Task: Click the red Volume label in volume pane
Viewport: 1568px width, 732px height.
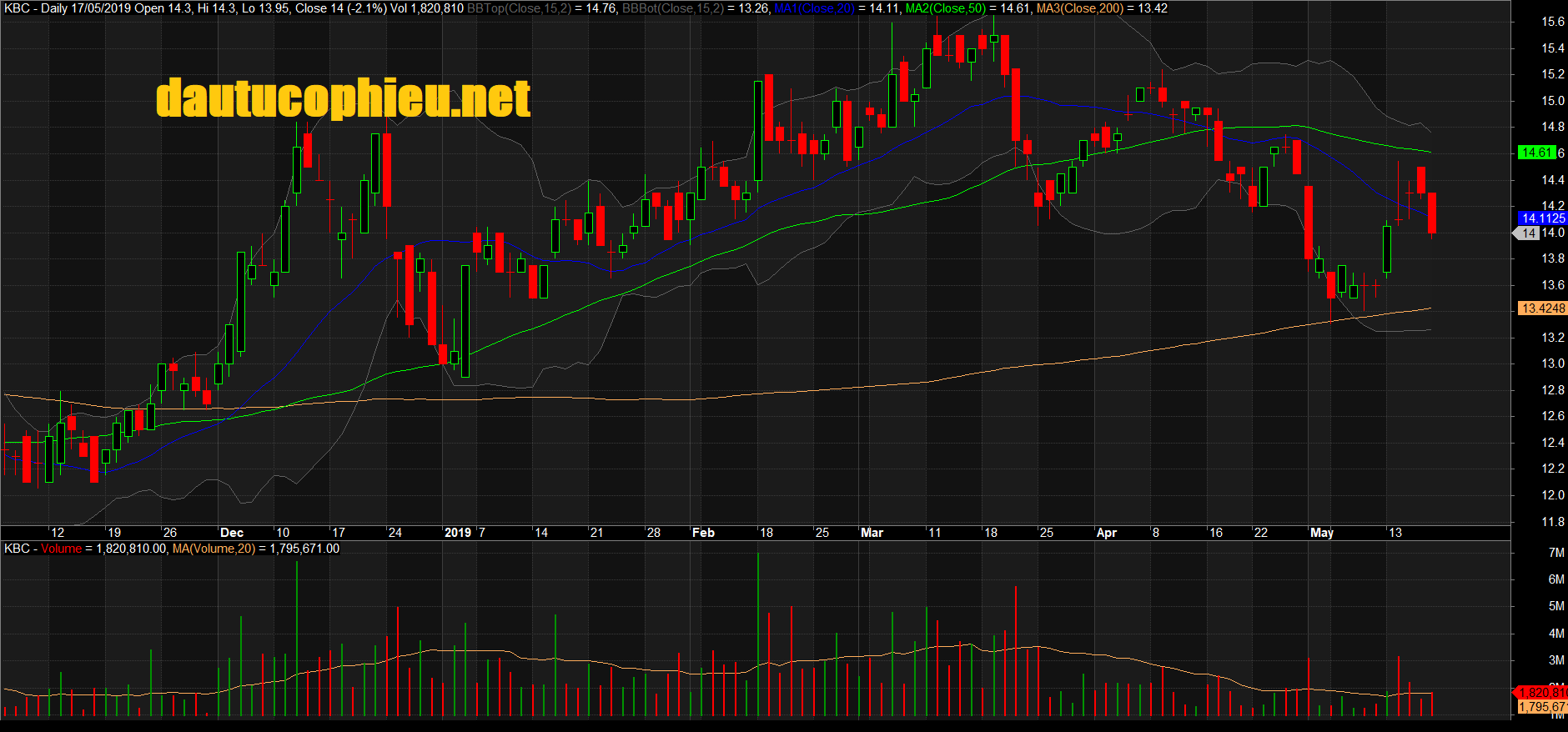Action: pyautogui.click(x=62, y=549)
